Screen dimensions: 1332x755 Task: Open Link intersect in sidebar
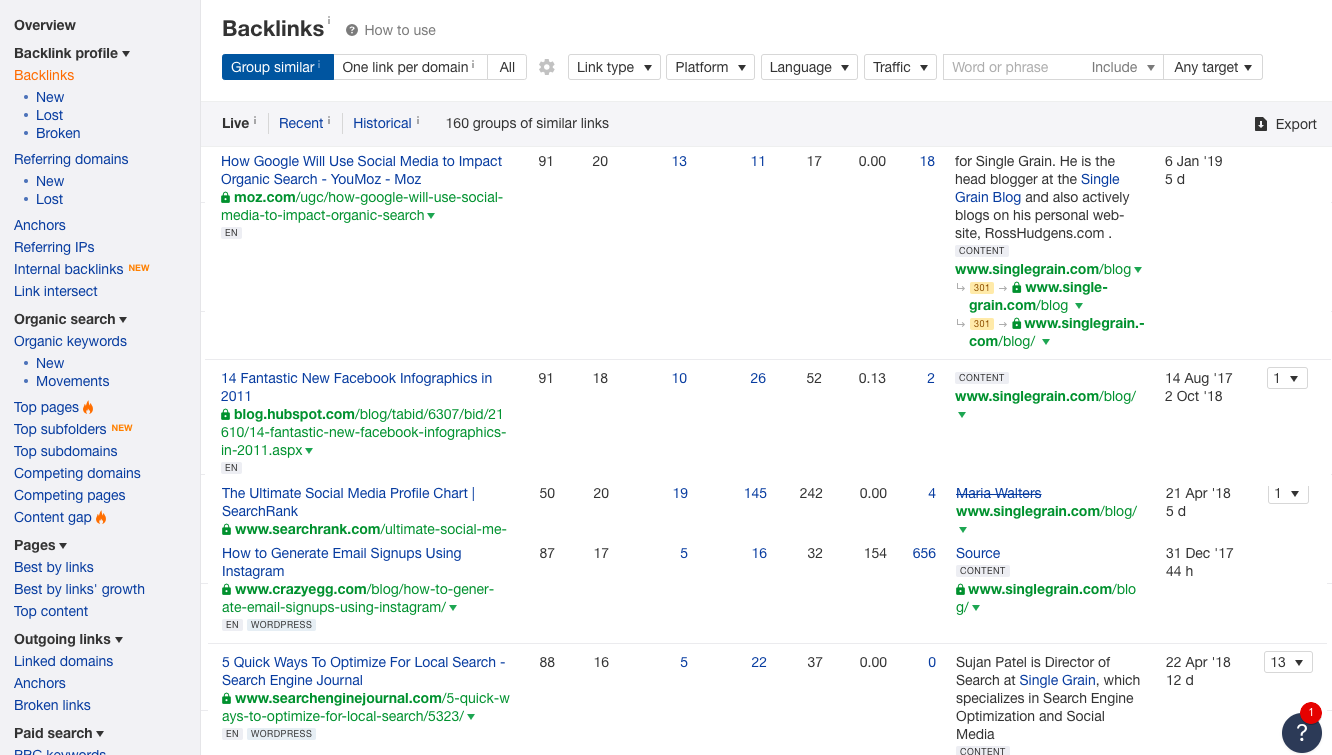click(x=56, y=291)
